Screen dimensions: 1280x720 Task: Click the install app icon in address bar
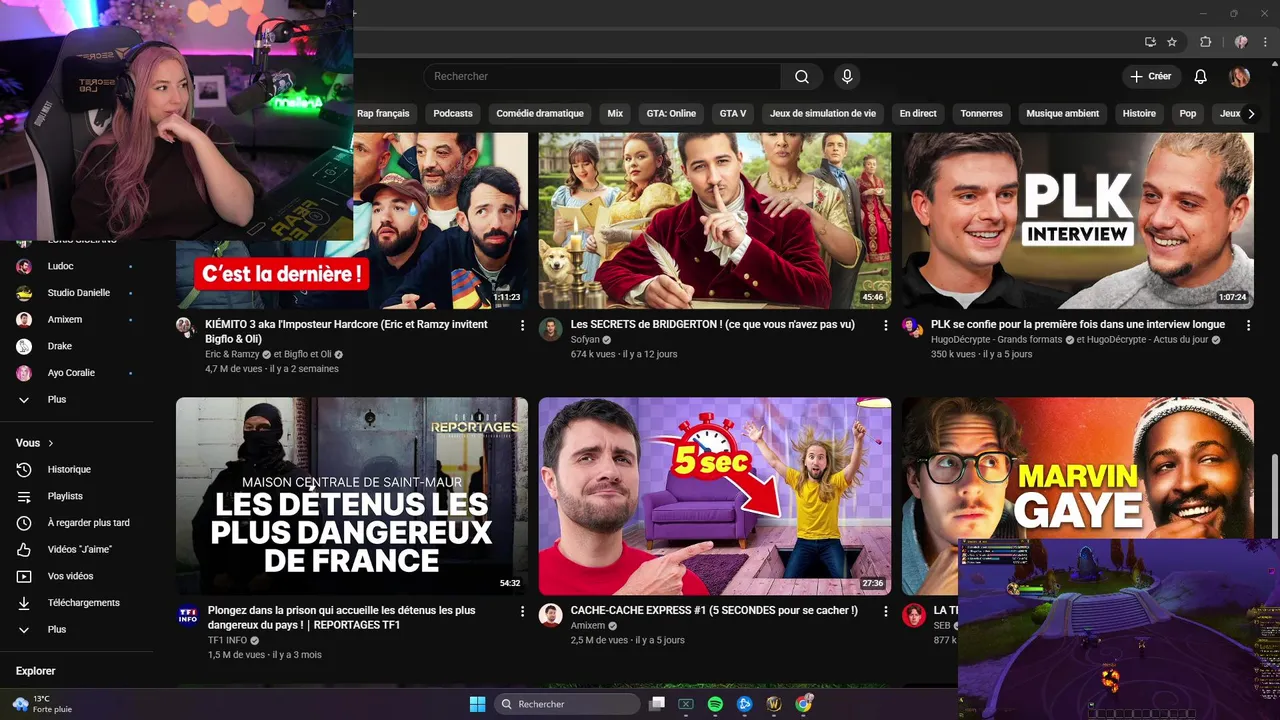pos(1151,42)
